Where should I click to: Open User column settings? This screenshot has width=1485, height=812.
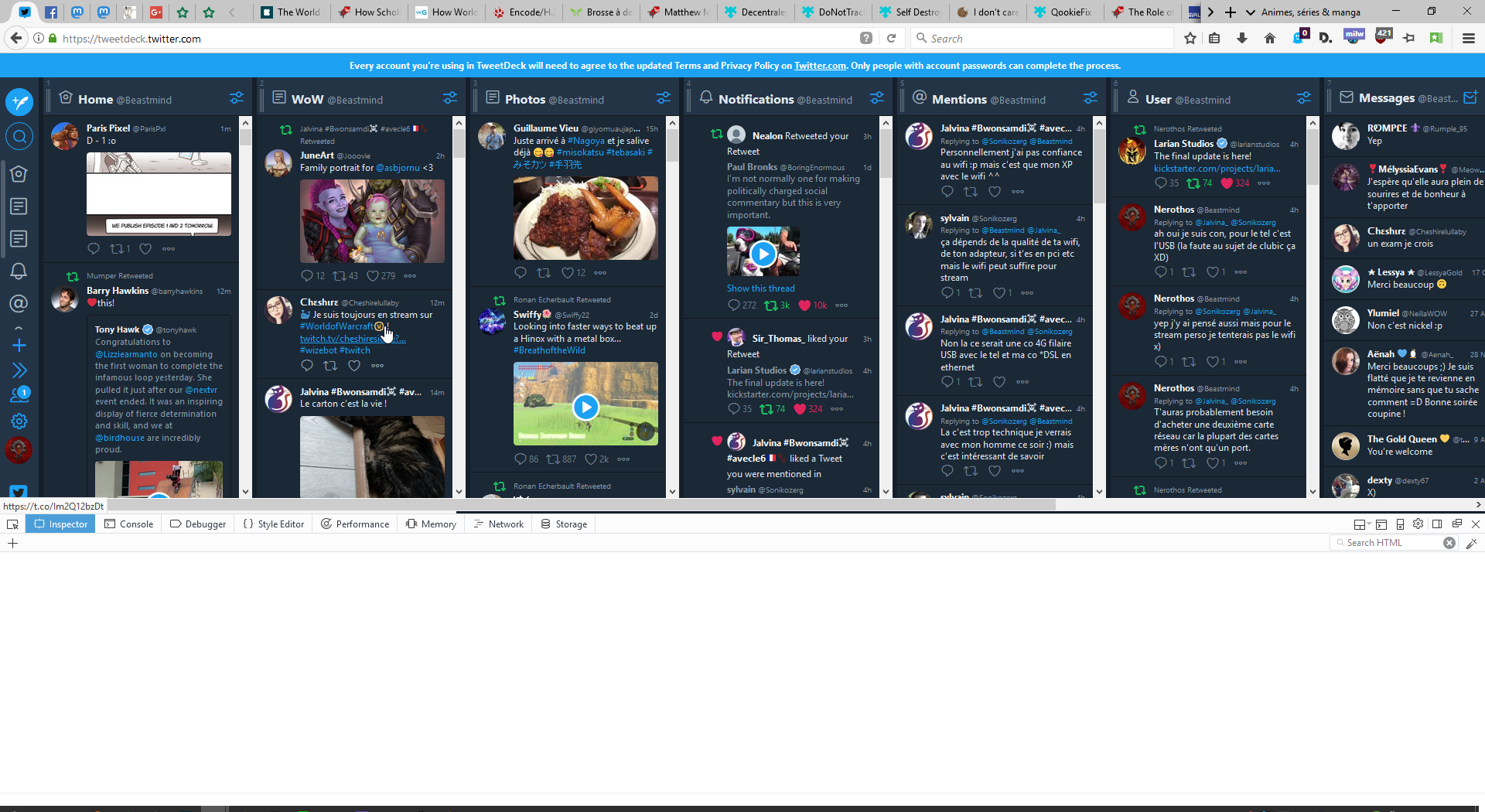(x=1304, y=97)
